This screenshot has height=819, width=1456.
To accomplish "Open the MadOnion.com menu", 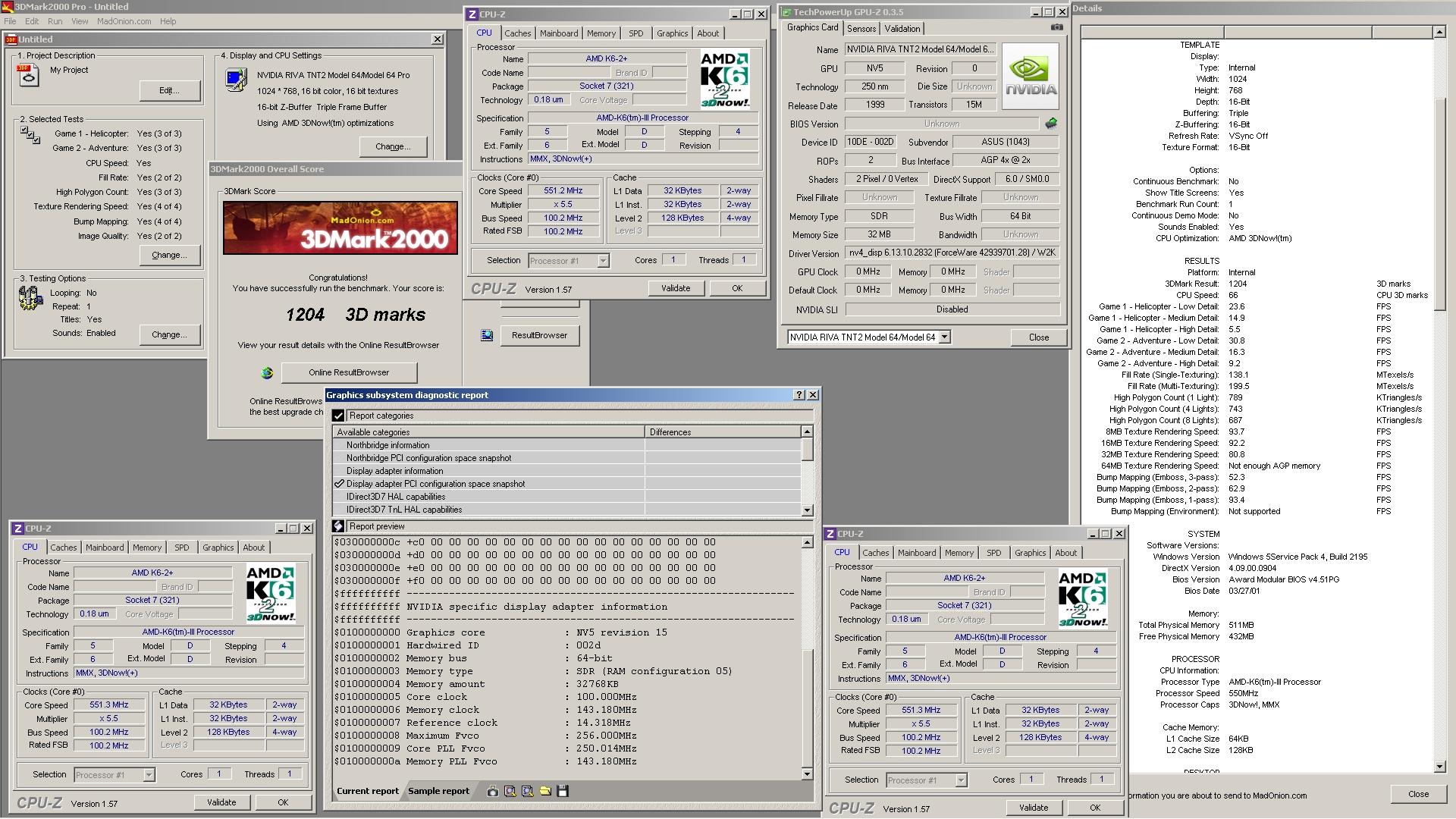I will (124, 21).
